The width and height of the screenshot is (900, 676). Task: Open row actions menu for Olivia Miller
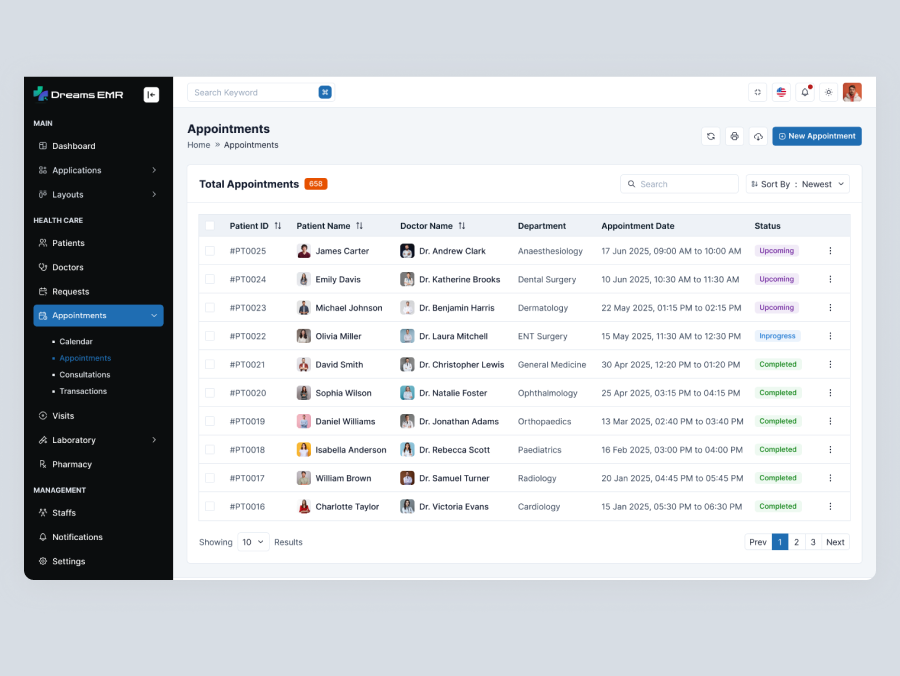click(830, 336)
